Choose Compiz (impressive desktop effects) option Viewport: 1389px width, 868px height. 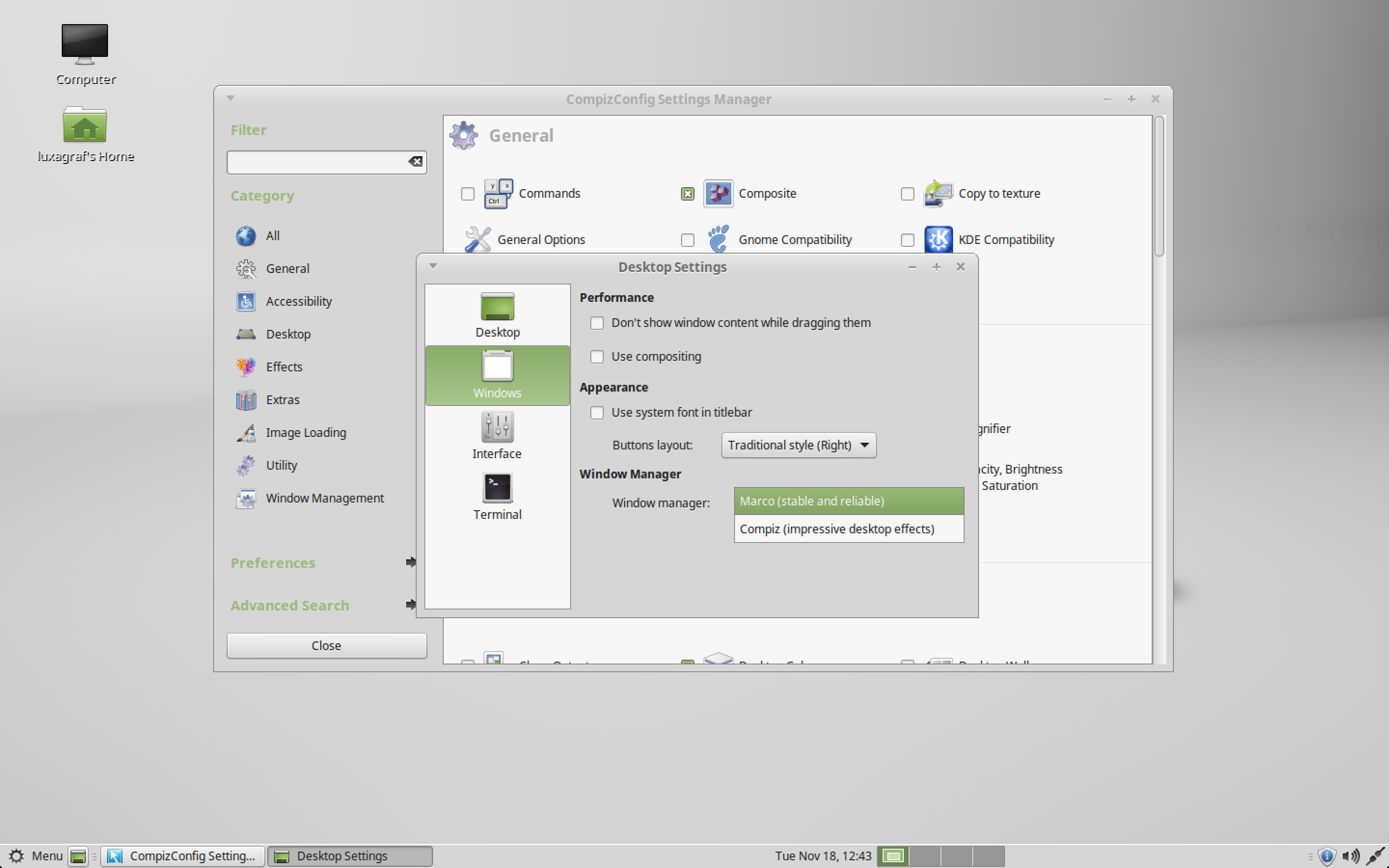(848, 529)
